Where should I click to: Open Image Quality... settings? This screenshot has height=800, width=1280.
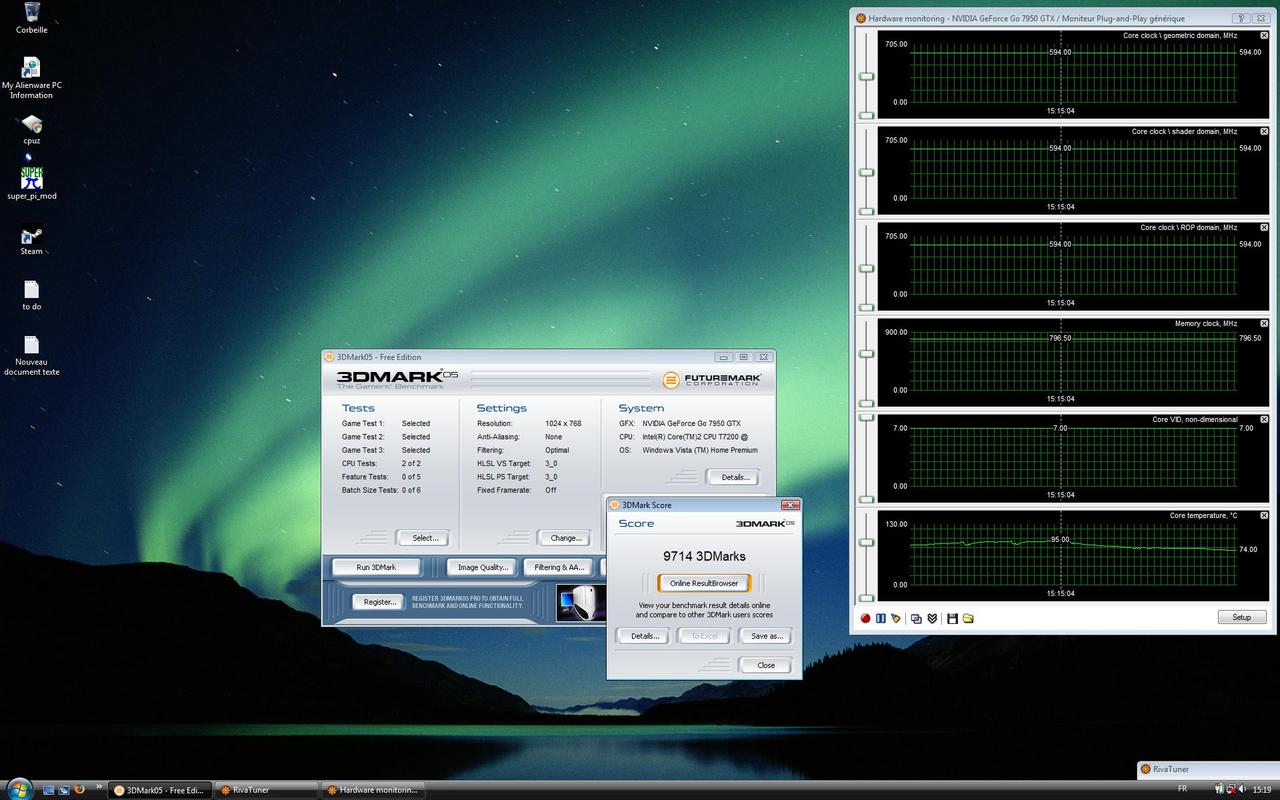pyautogui.click(x=483, y=567)
